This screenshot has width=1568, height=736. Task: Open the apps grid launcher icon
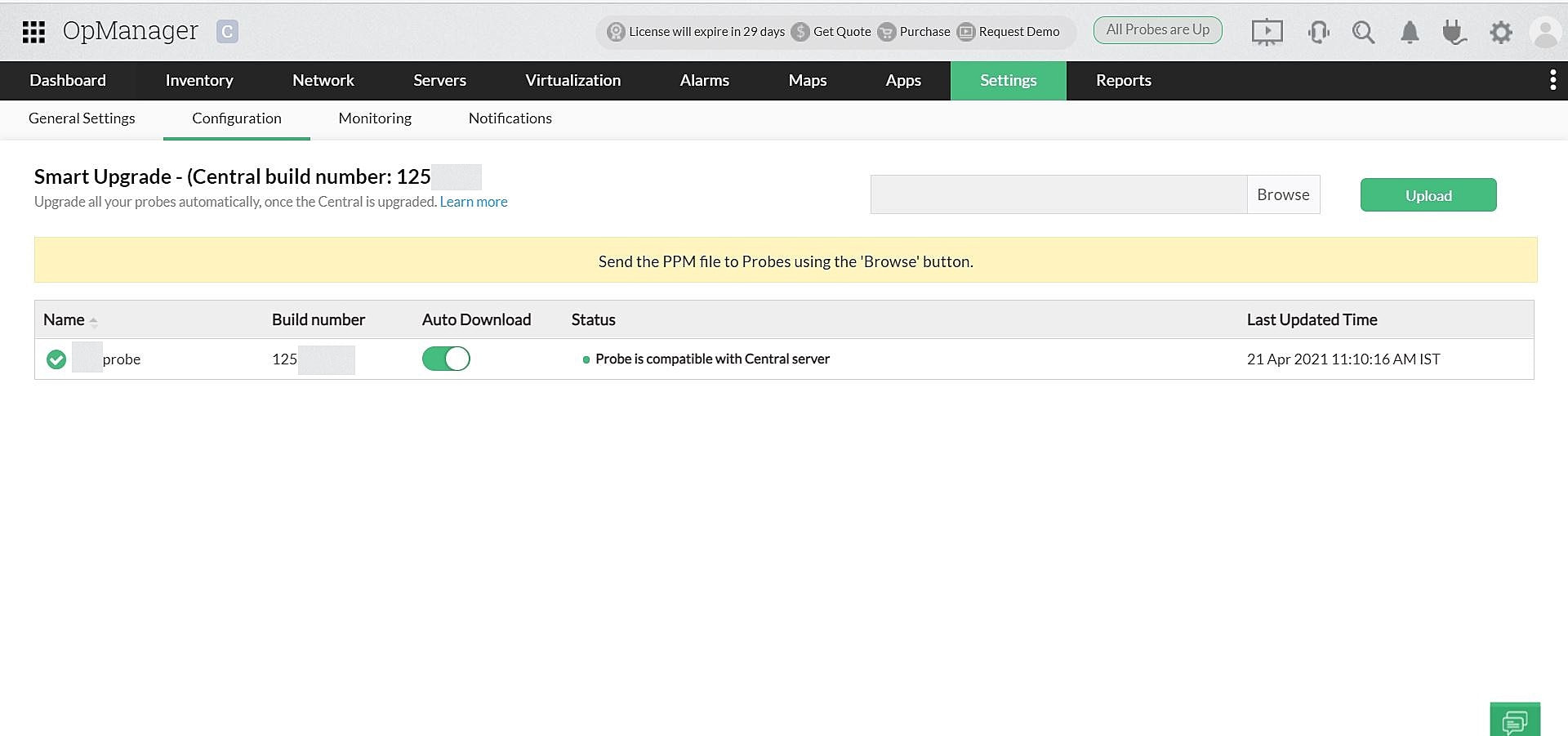coord(33,32)
